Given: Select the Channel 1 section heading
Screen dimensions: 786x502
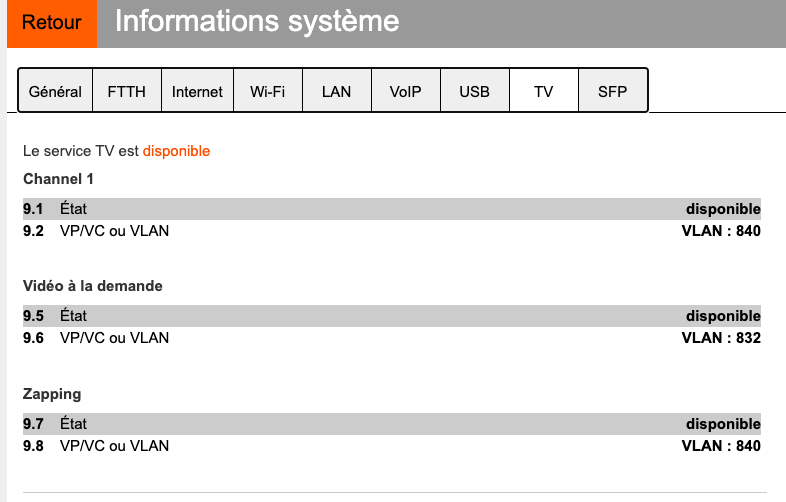Looking at the screenshot, I should click(x=58, y=179).
